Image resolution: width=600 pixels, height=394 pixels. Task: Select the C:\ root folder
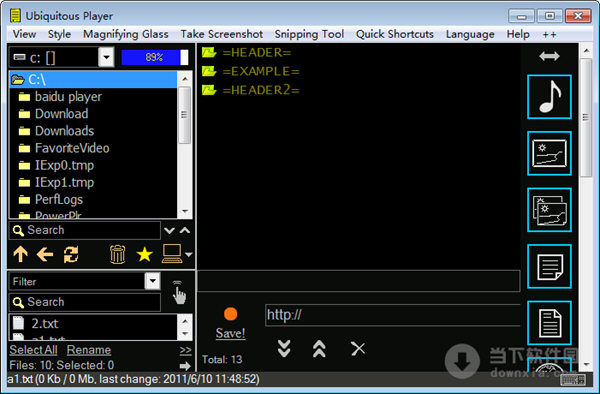93,80
